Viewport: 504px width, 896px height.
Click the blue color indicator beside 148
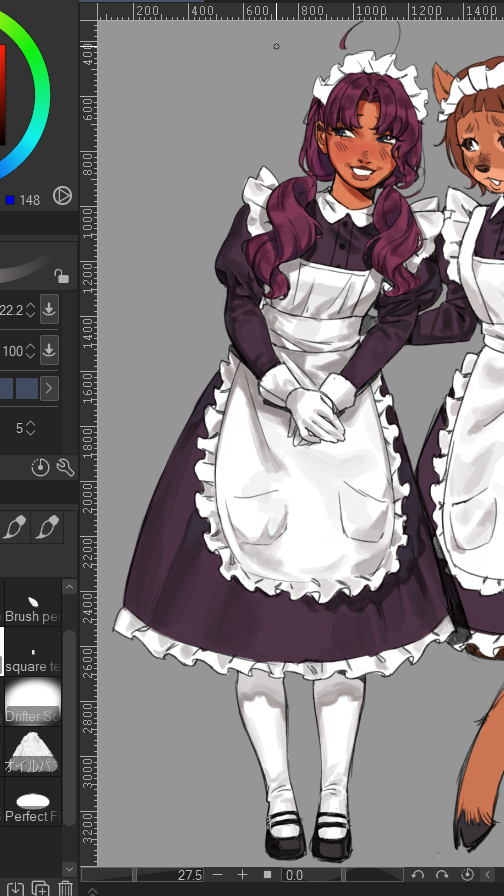point(10,200)
